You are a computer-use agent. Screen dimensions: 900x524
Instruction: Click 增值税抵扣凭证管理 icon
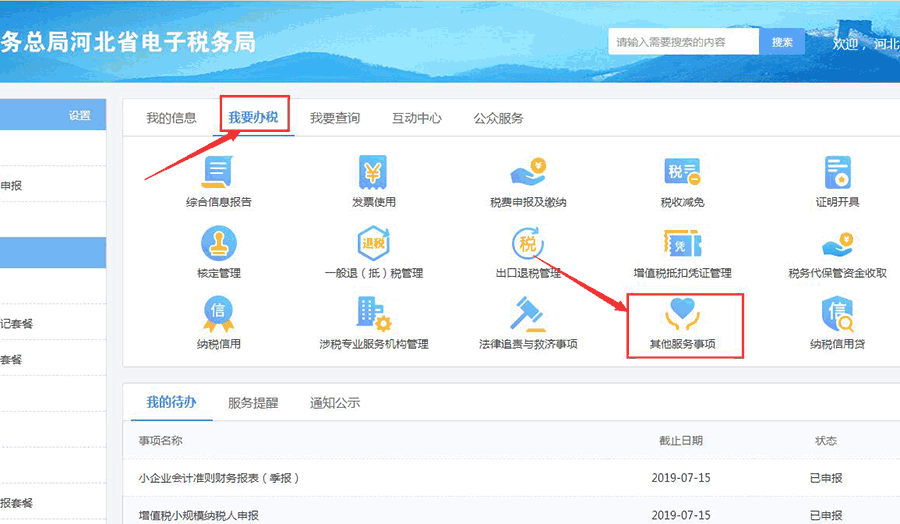coord(682,244)
